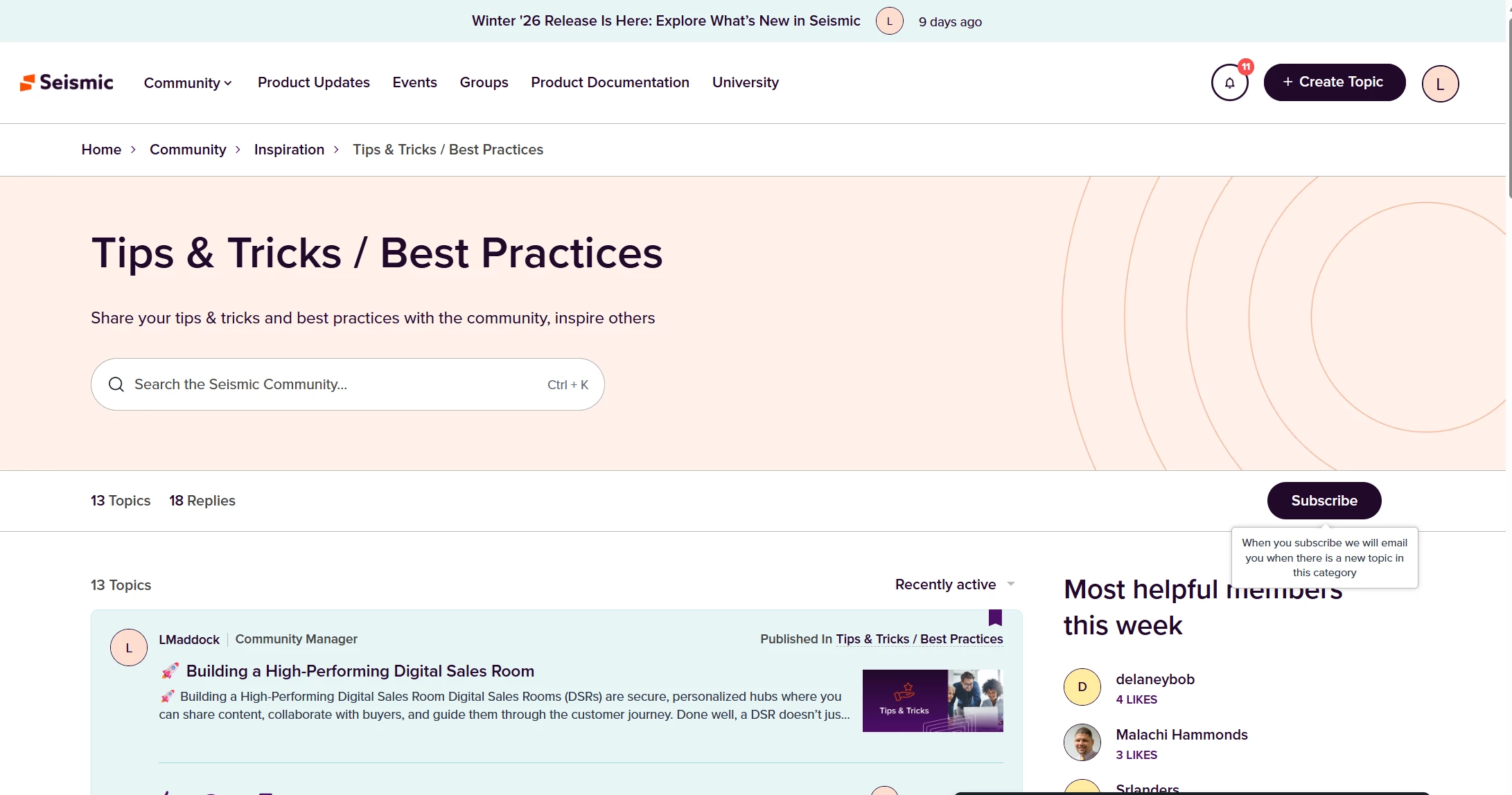
Task: Subscribe to this category
Action: tap(1324, 501)
